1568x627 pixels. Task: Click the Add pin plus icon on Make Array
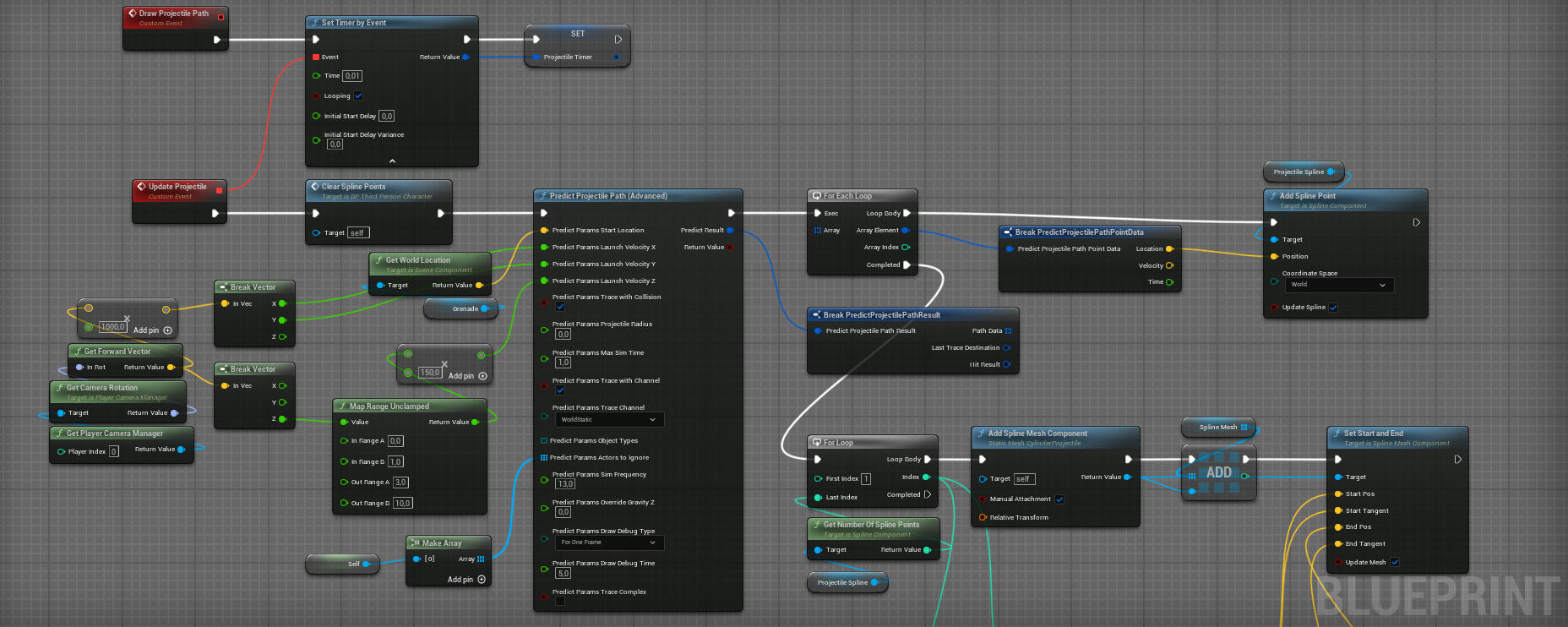click(482, 580)
